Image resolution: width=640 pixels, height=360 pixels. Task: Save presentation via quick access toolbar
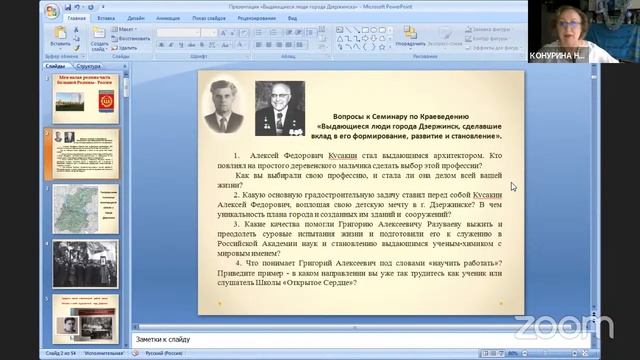pos(68,7)
